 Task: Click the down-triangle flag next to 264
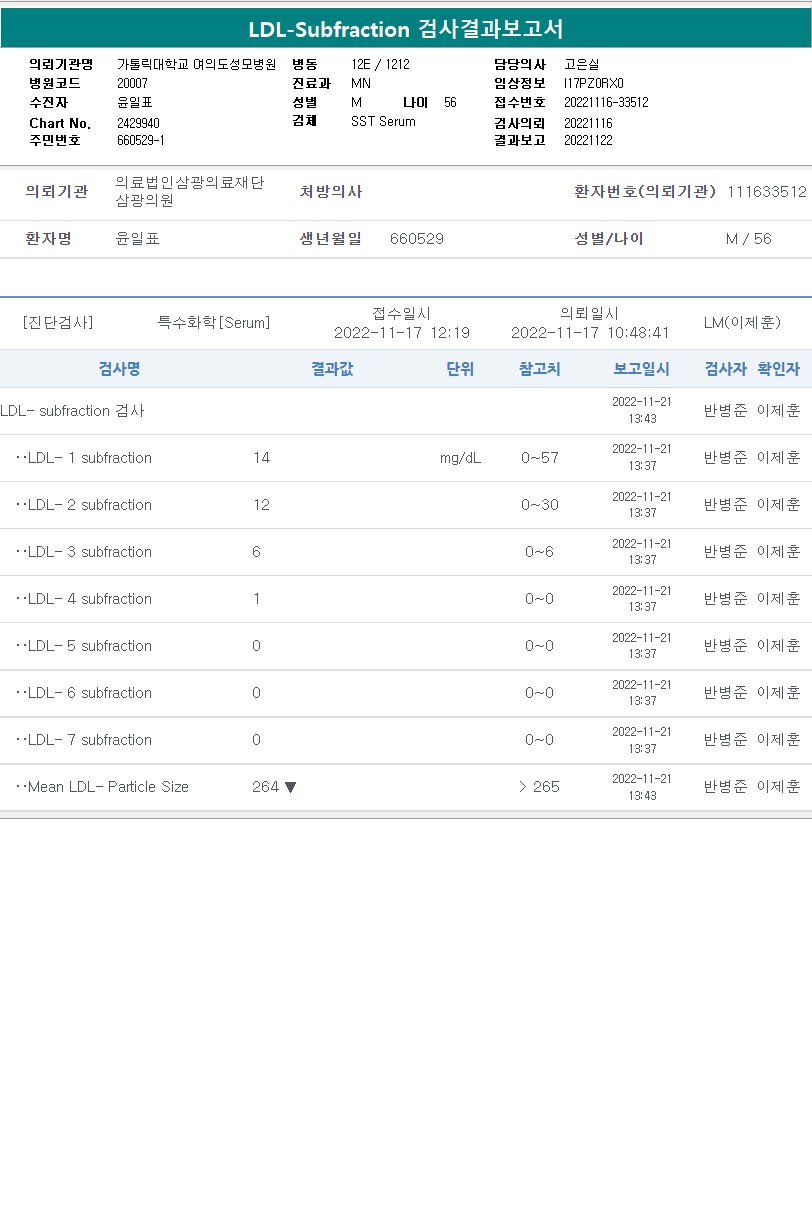pyautogui.click(x=290, y=787)
